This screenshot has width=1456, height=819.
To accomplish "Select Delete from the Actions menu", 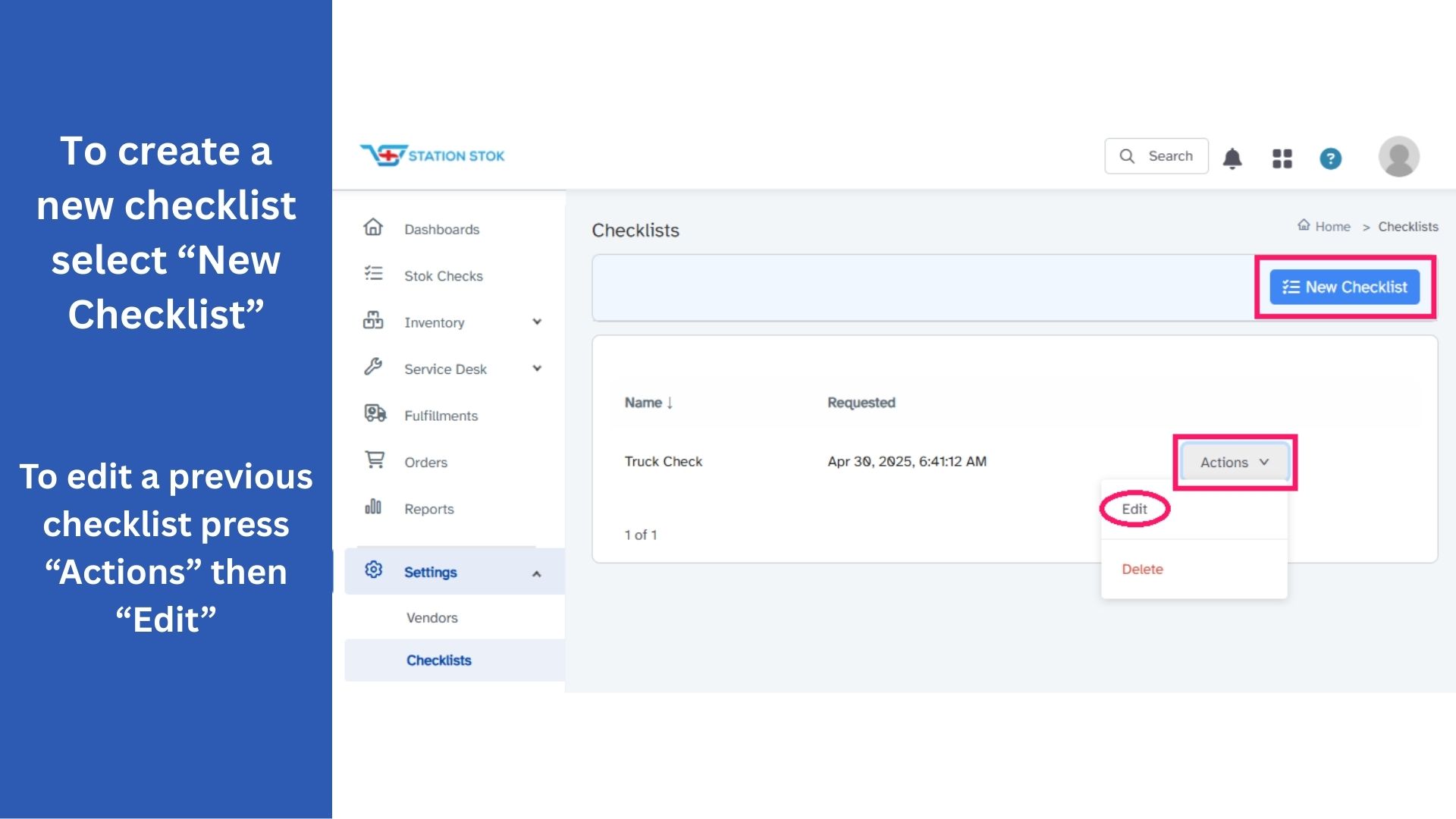I will pos(1142,569).
